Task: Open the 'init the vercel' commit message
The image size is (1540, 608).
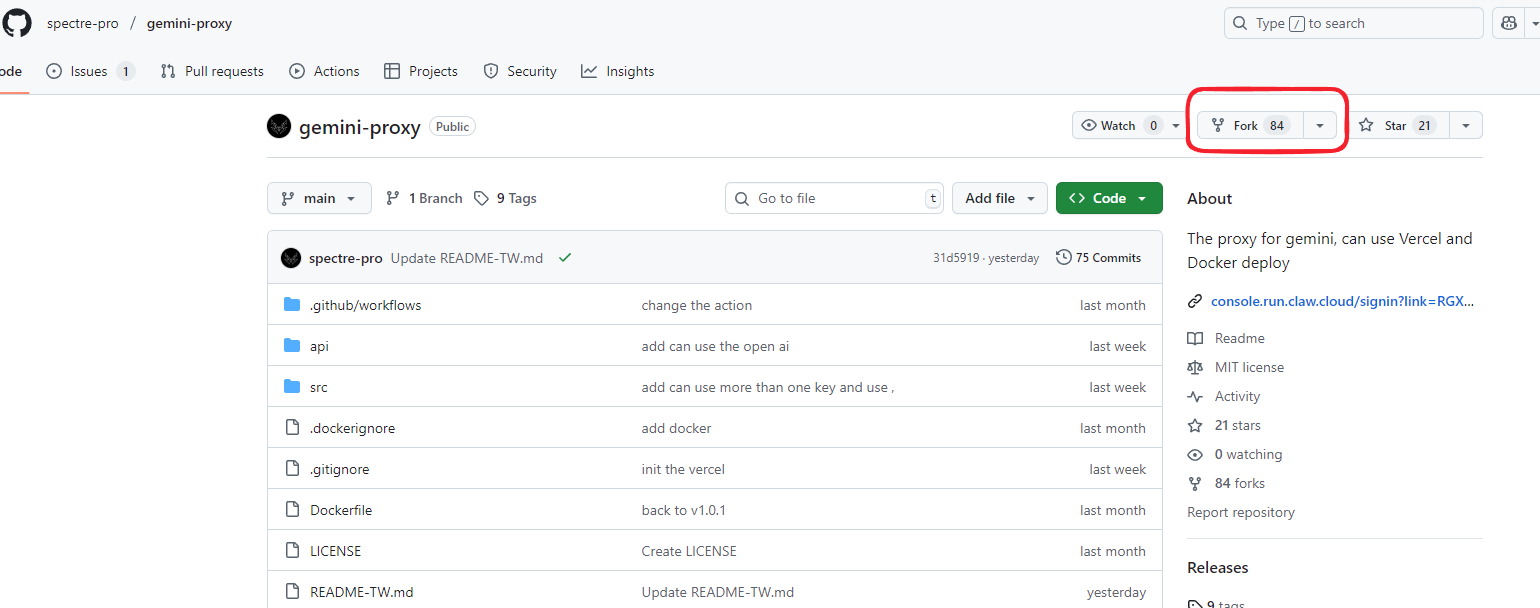Action: 683,469
